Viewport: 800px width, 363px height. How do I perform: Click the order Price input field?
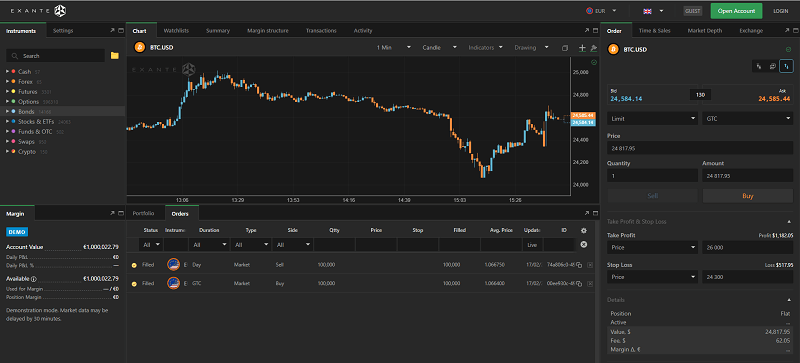click(700, 148)
